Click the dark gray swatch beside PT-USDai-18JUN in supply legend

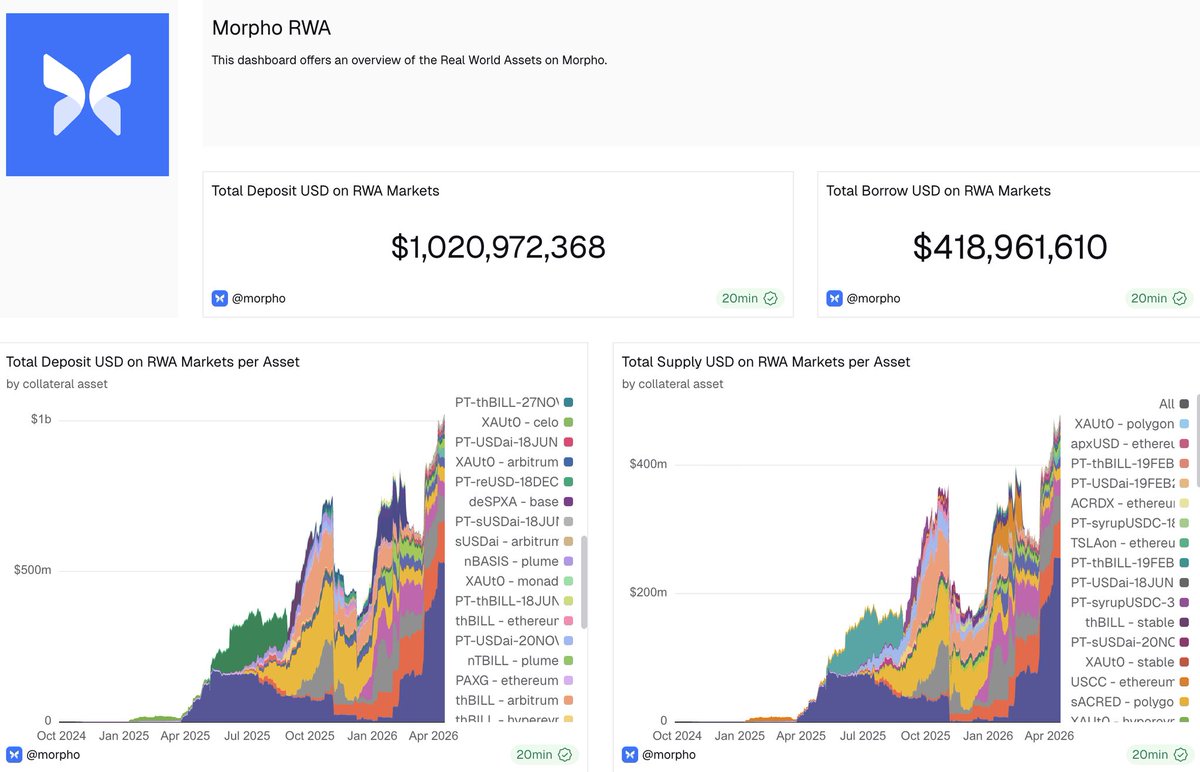(x=1184, y=583)
